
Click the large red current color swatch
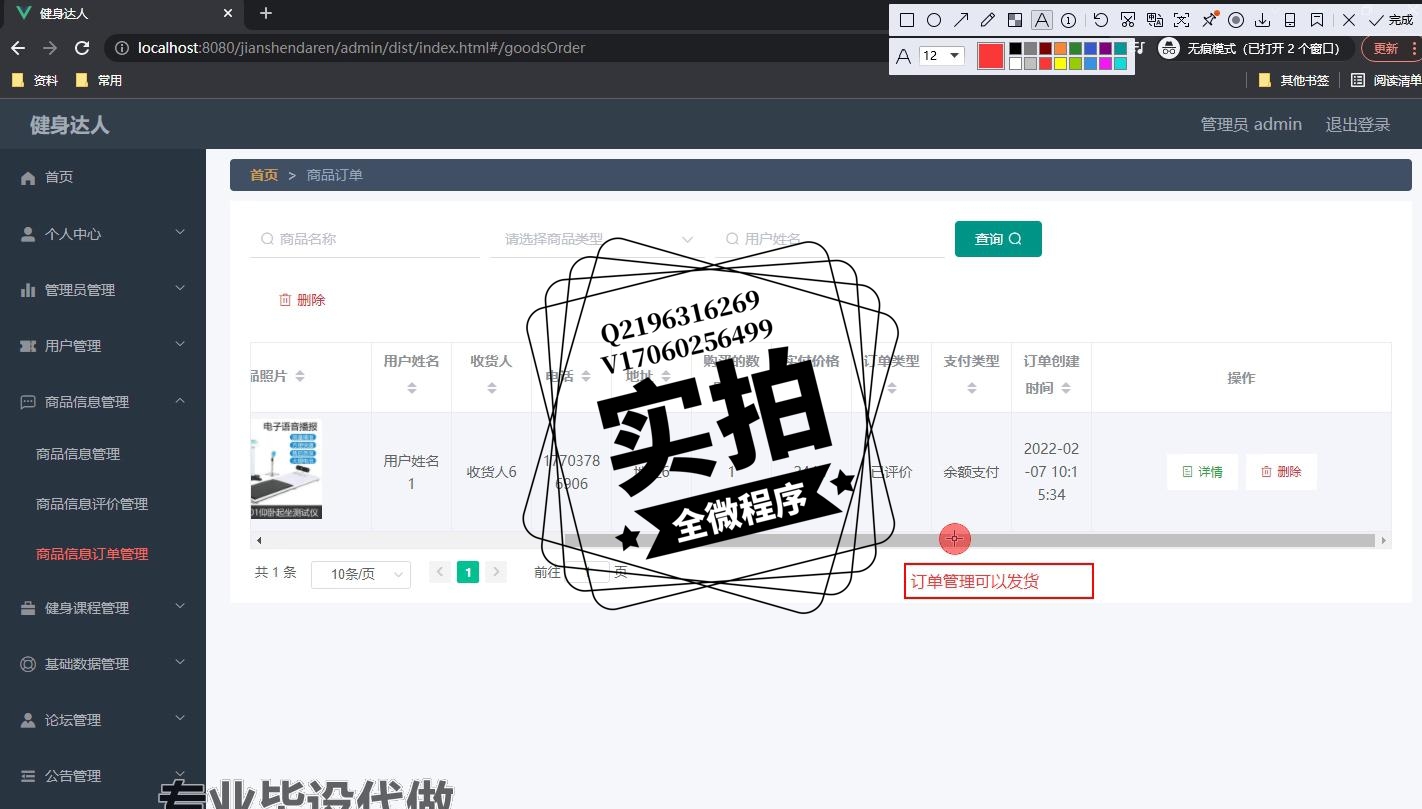(x=990, y=56)
